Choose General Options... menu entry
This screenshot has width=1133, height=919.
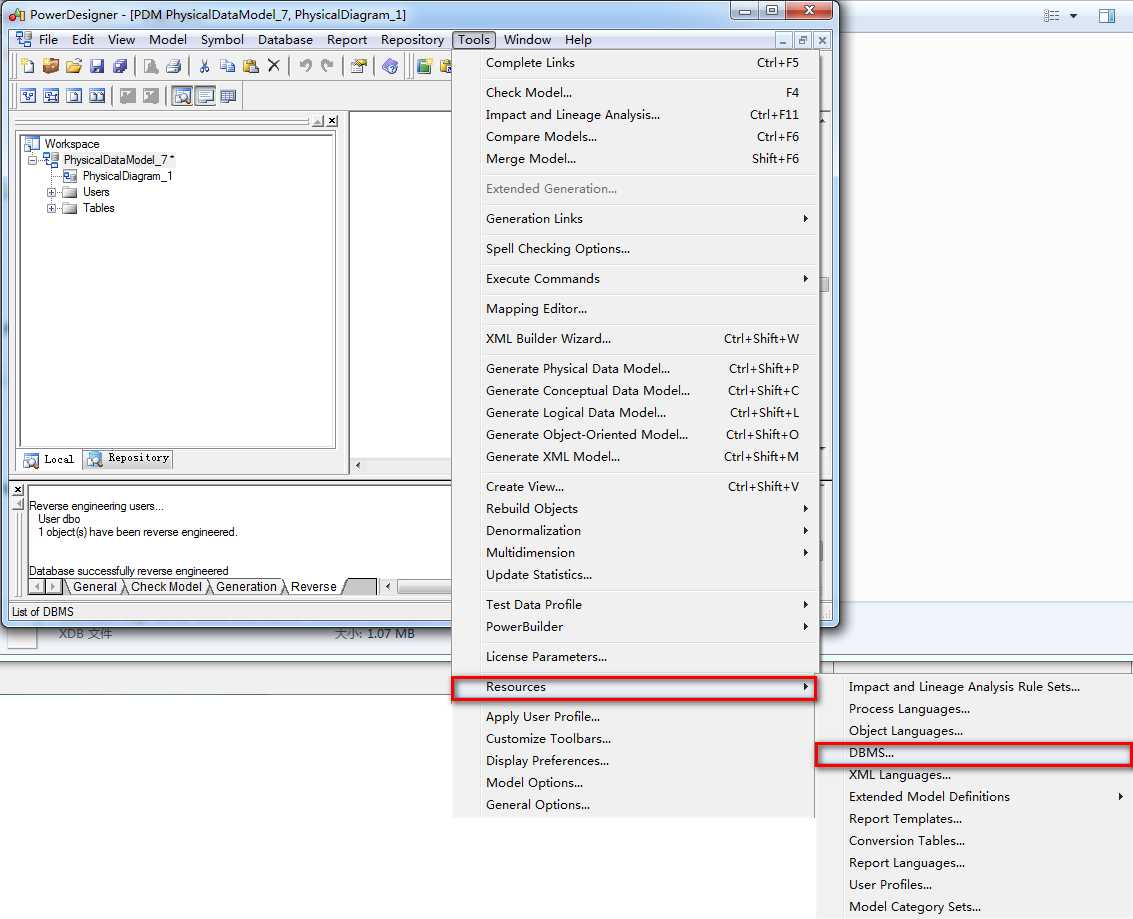pyautogui.click(x=647, y=804)
